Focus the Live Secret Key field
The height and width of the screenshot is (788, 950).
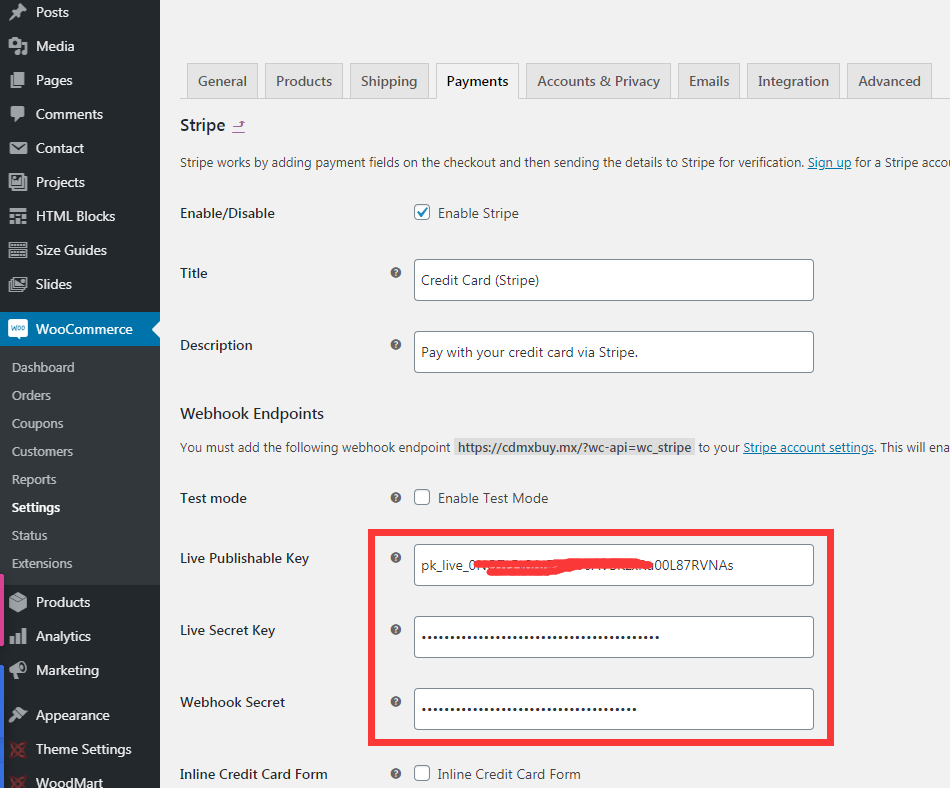(614, 637)
